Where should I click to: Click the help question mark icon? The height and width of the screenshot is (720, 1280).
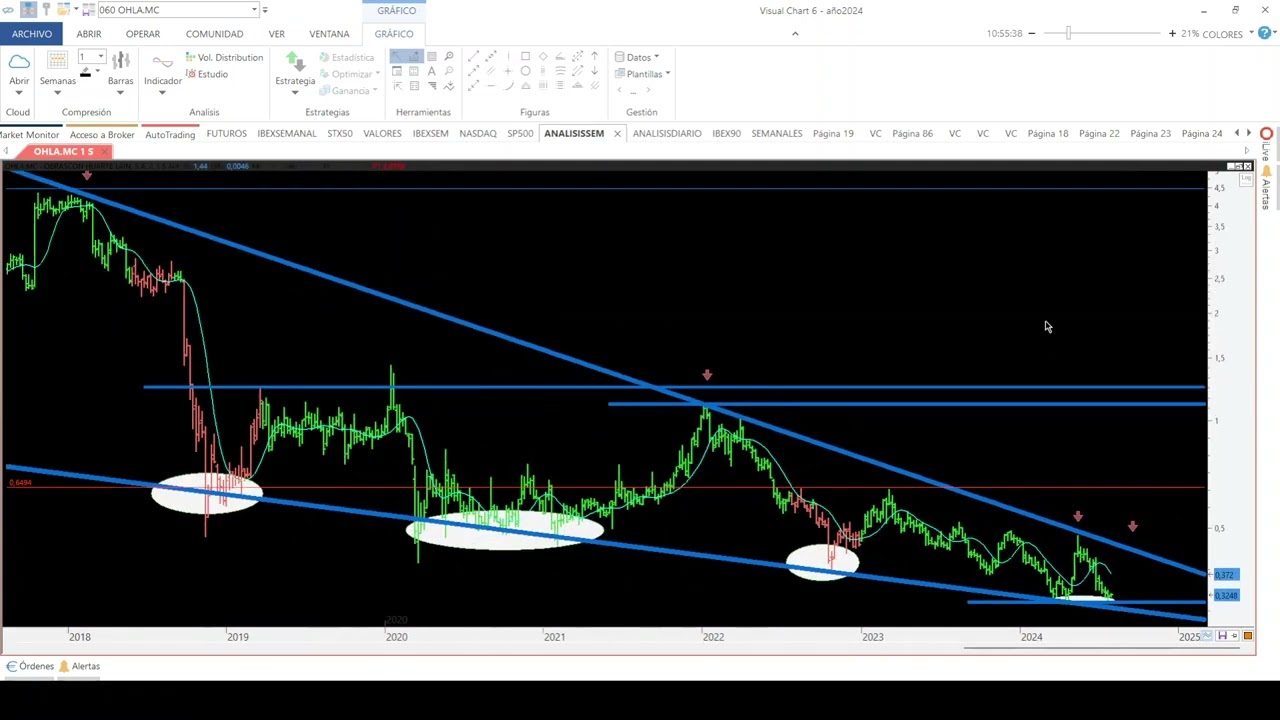(x=1266, y=33)
